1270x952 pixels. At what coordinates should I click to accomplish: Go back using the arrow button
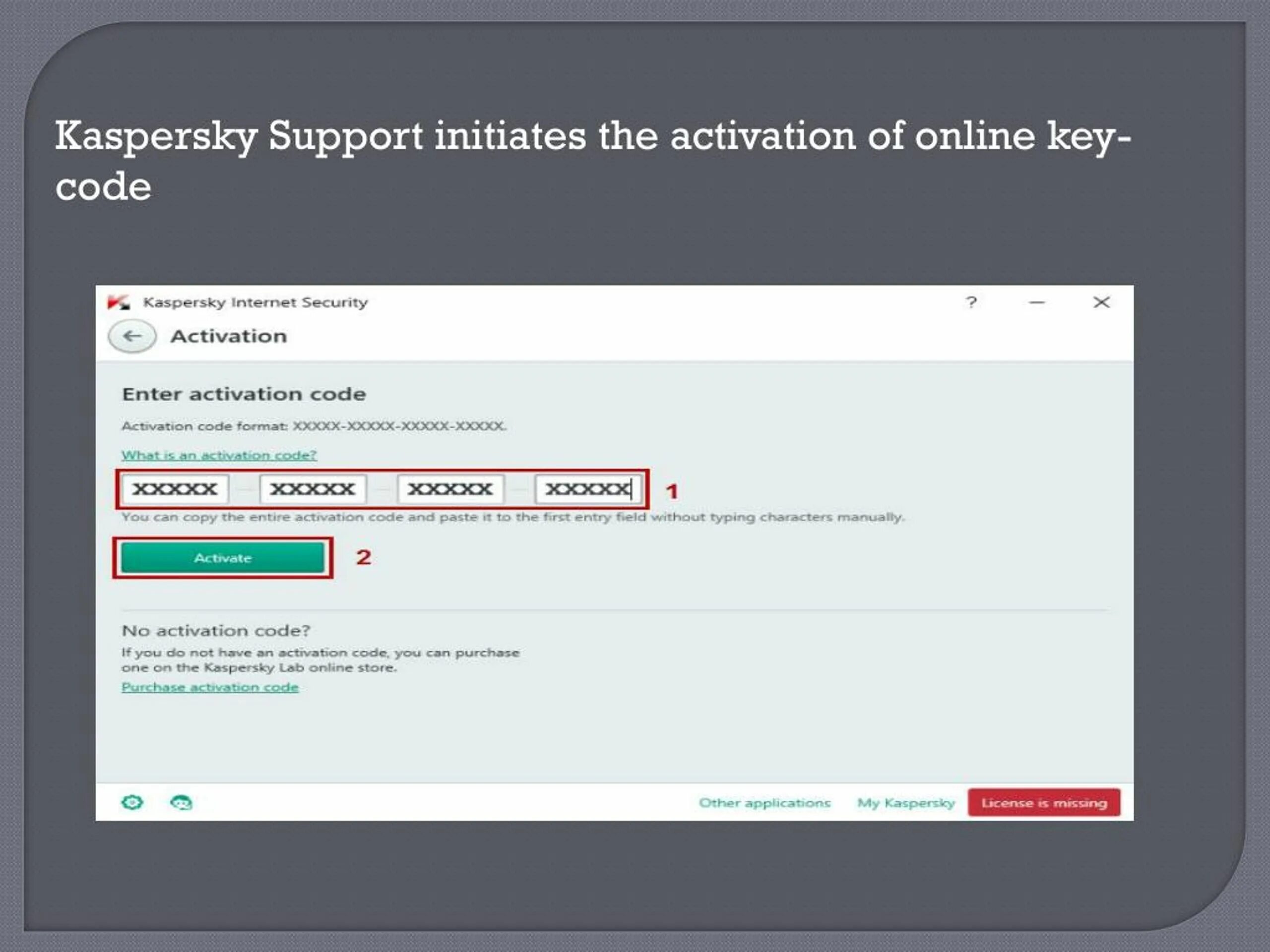coord(132,336)
